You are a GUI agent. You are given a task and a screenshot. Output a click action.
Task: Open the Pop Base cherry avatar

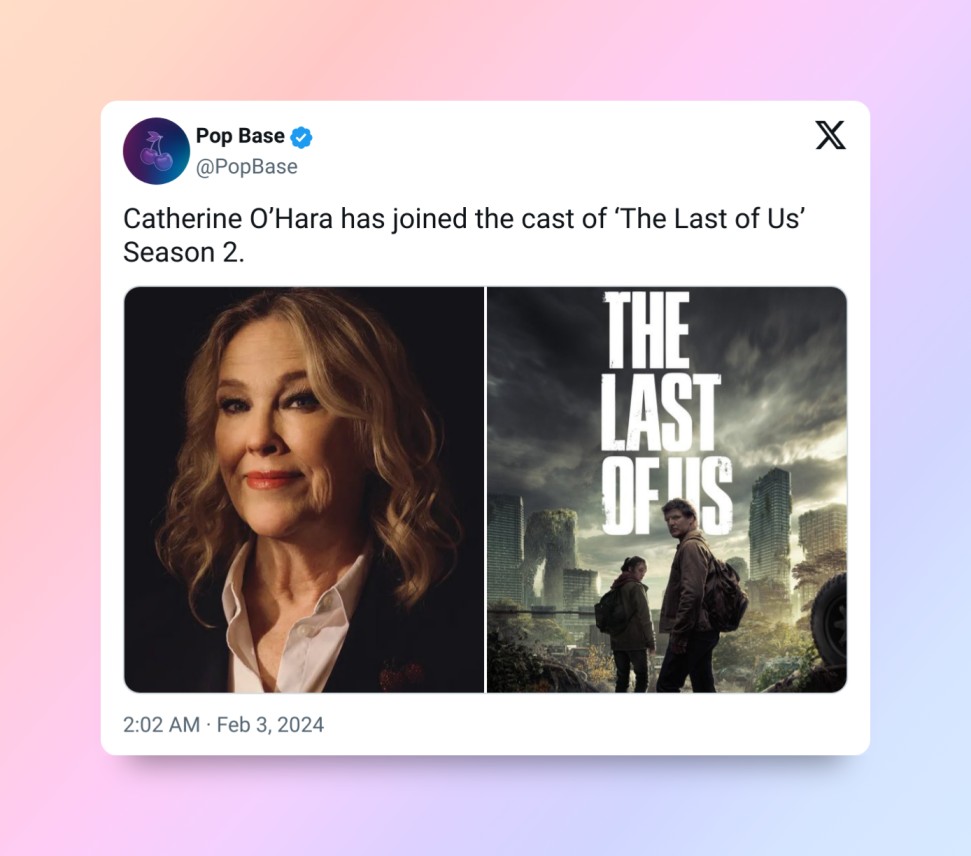pos(156,151)
